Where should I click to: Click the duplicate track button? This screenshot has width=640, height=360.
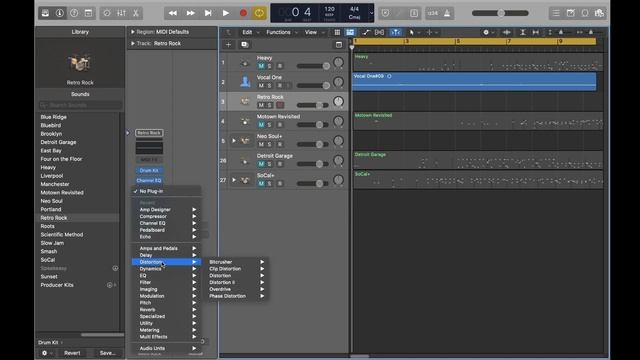pos(244,44)
